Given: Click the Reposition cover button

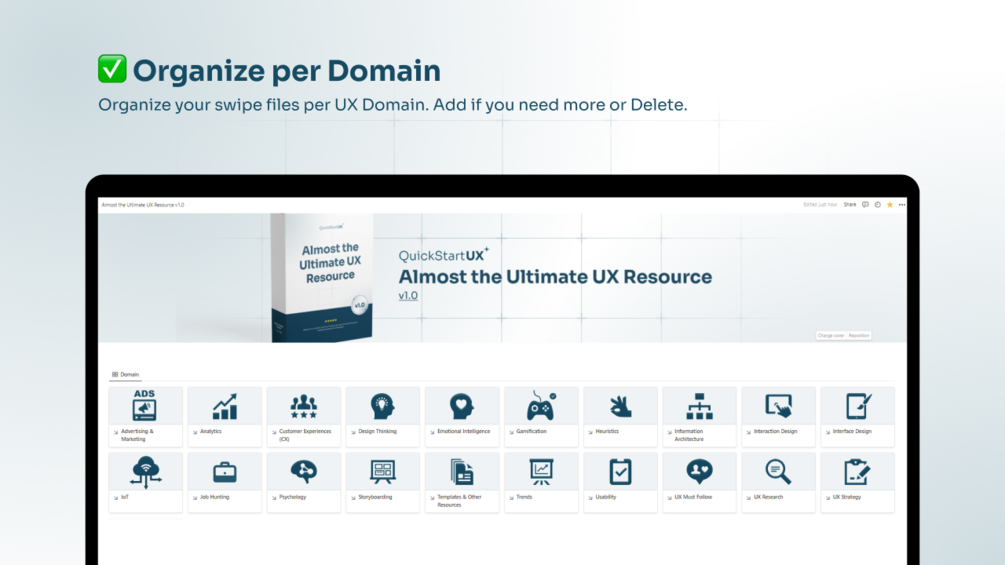Looking at the screenshot, I should click(x=859, y=336).
